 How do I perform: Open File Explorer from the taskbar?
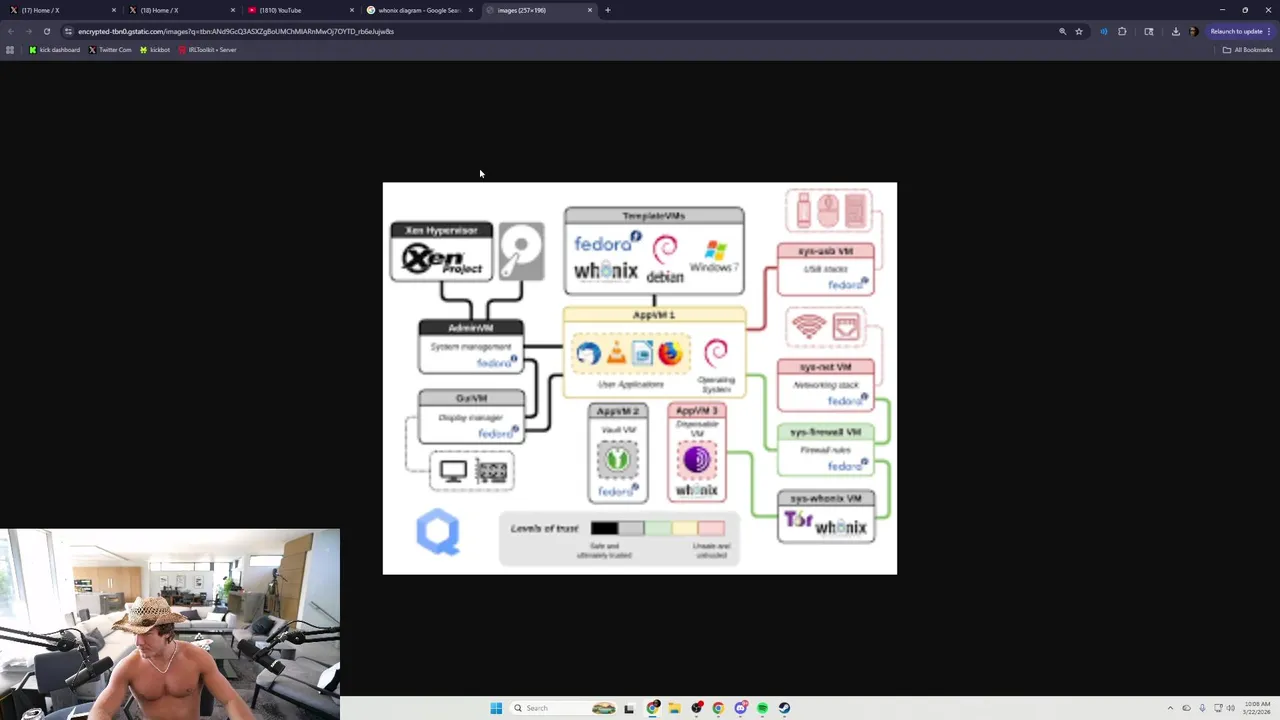pos(675,708)
